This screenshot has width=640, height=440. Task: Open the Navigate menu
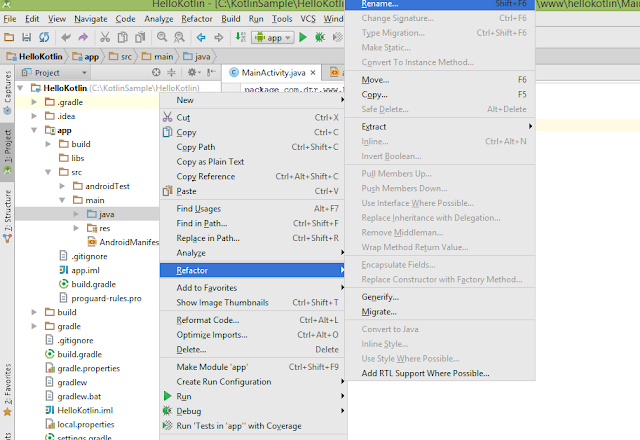point(91,19)
